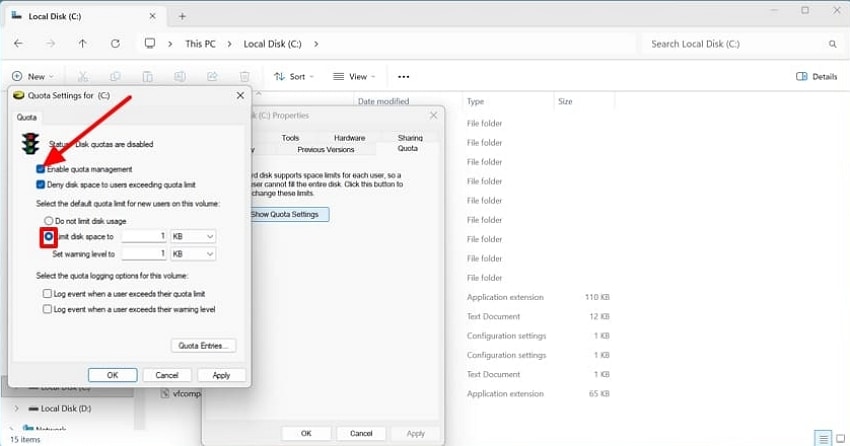Sort by Type column header

point(475,101)
